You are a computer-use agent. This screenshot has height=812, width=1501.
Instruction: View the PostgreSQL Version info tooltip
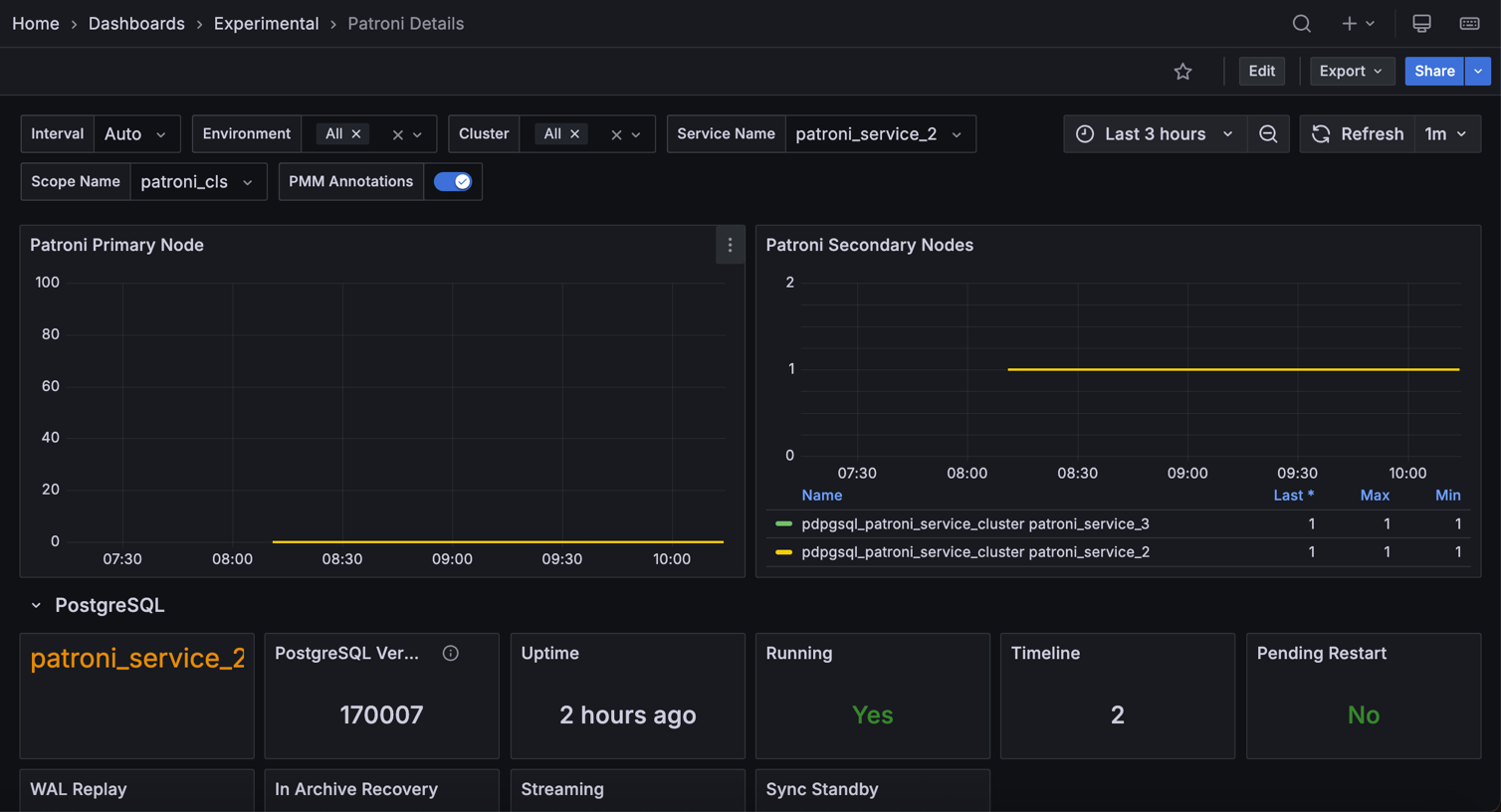pos(450,653)
